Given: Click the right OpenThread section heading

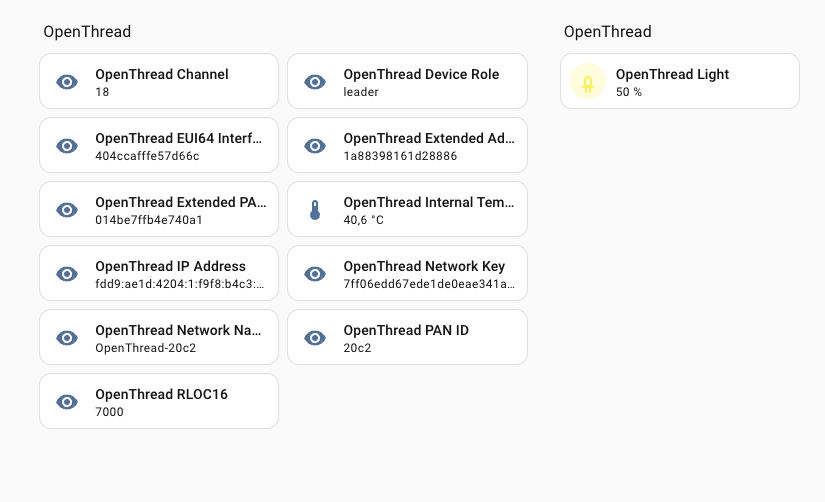Looking at the screenshot, I should tap(607, 32).
